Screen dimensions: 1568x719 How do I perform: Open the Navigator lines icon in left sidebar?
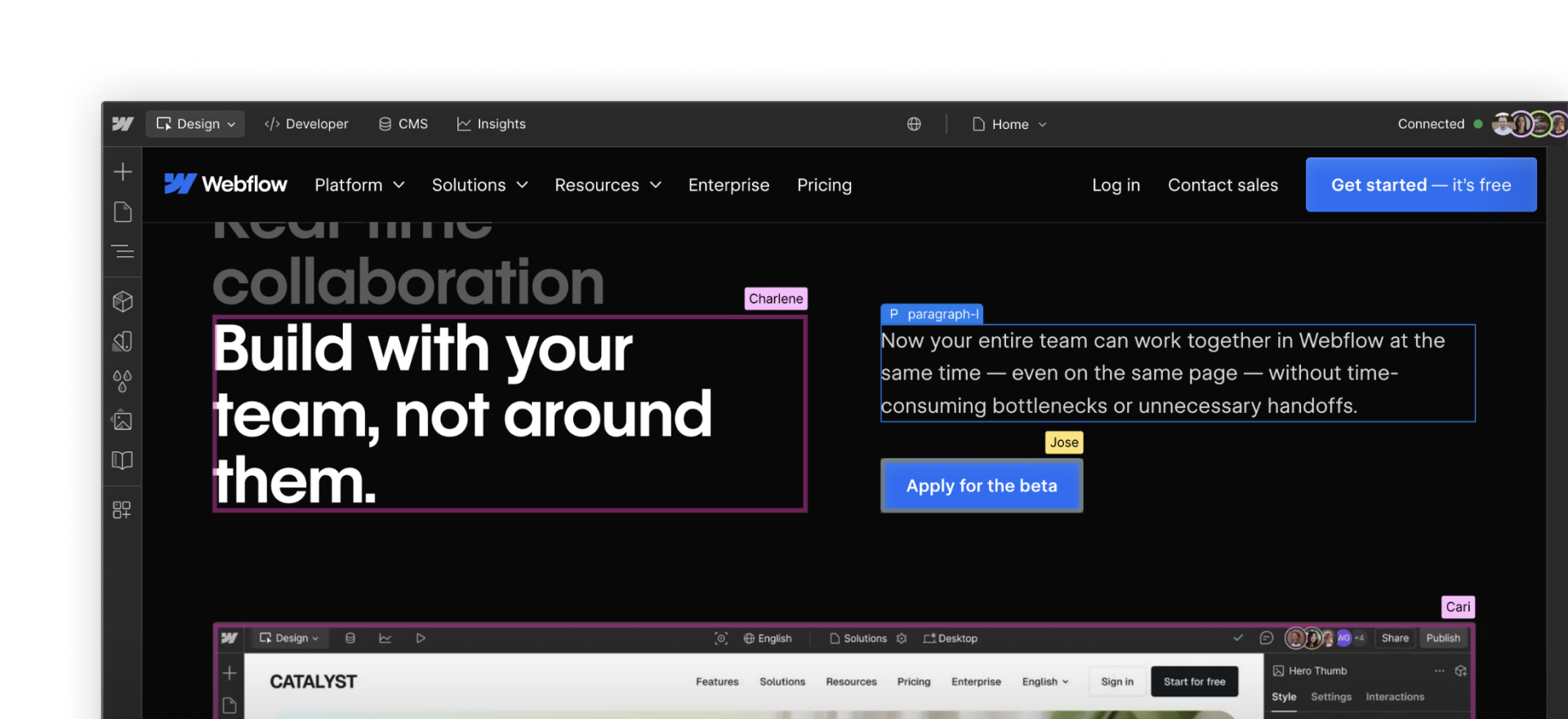pyautogui.click(x=122, y=251)
